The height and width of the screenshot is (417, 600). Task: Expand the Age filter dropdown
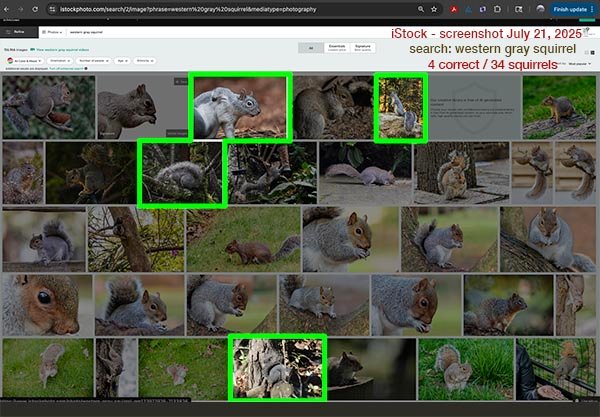click(122, 61)
